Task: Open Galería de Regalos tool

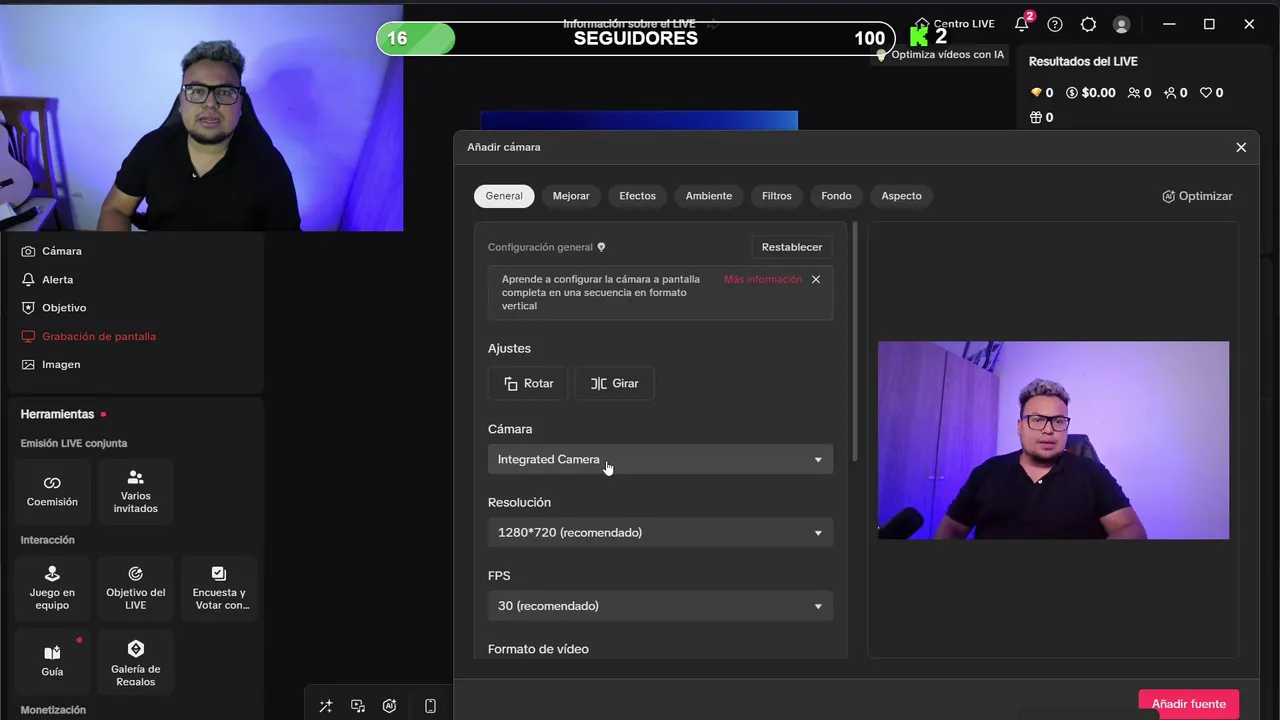Action: pos(136,661)
